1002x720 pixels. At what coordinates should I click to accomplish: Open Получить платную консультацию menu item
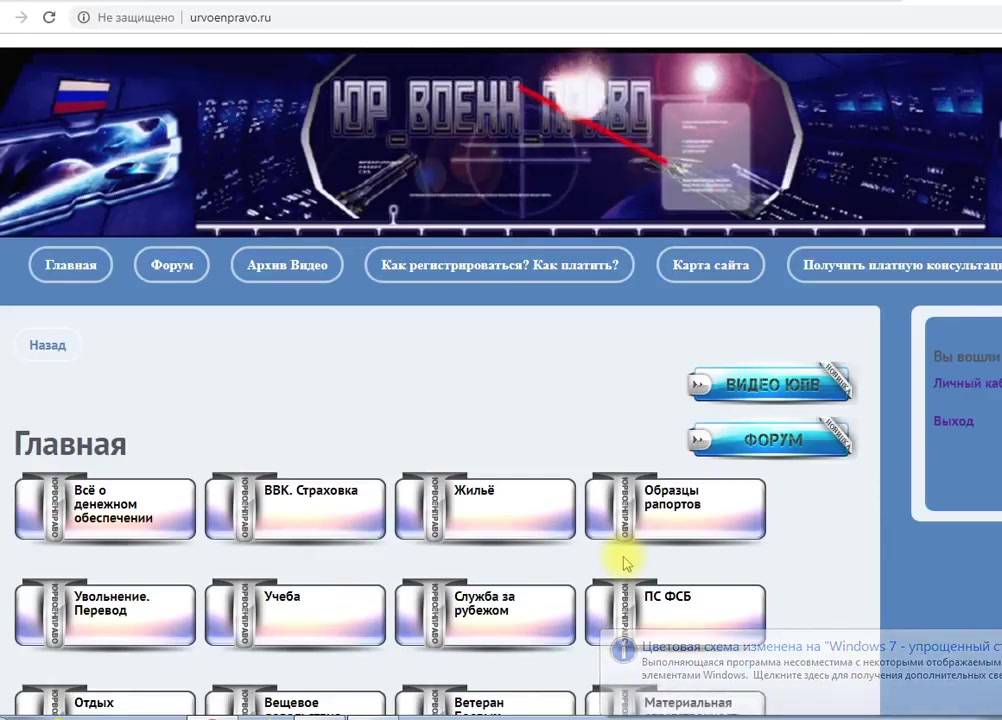coord(895,265)
